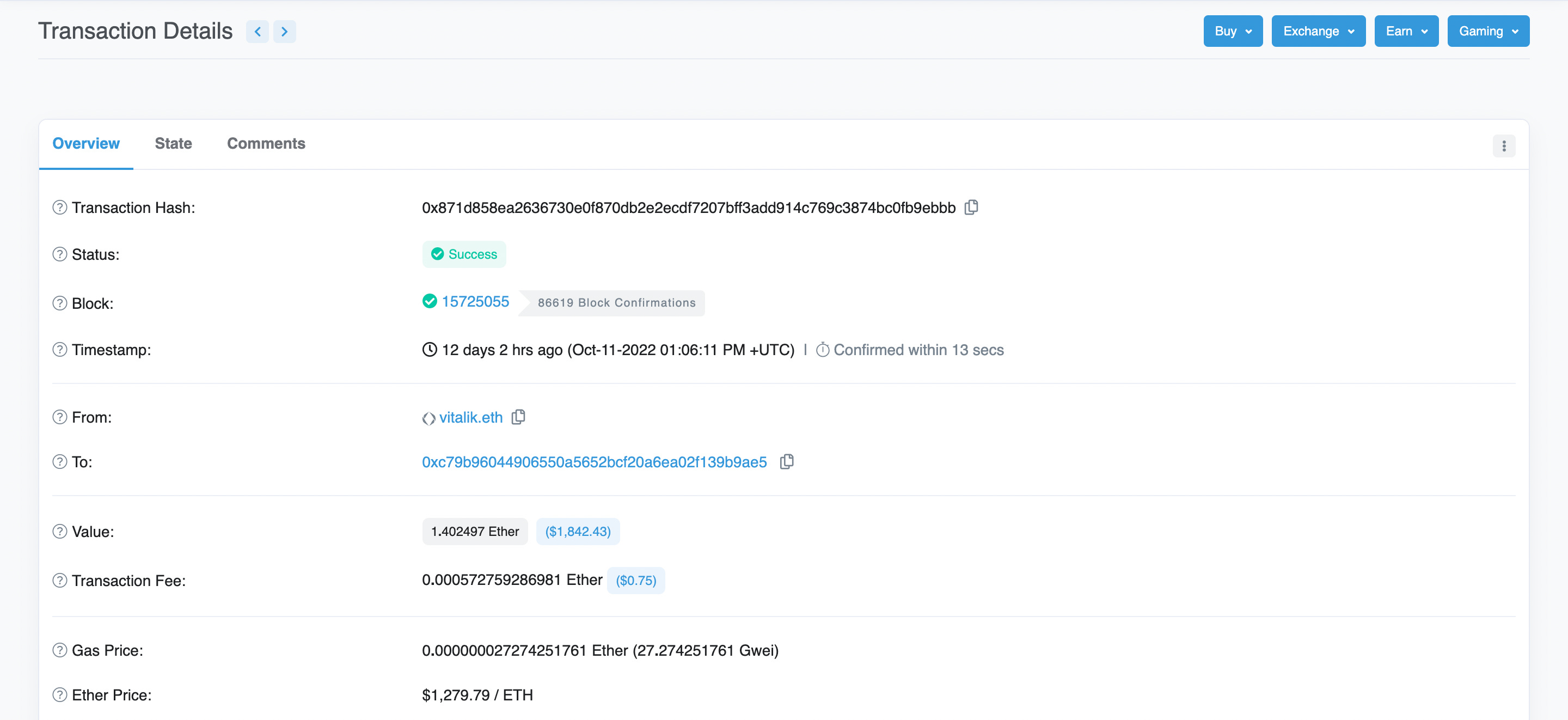The height and width of the screenshot is (720, 1568).
Task: Click the stopwatch icon near Confirmed within
Action: click(822, 349)
